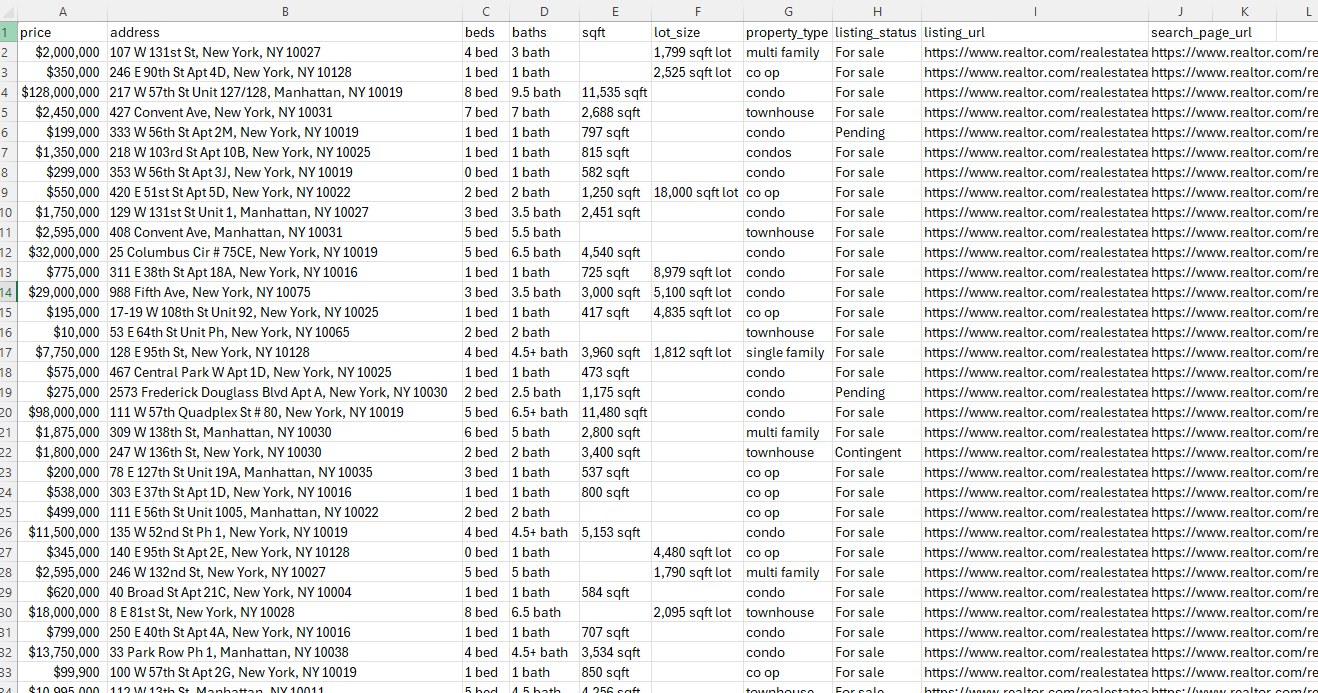Select address 247 W 136th St cell

[x=285, y=452]
